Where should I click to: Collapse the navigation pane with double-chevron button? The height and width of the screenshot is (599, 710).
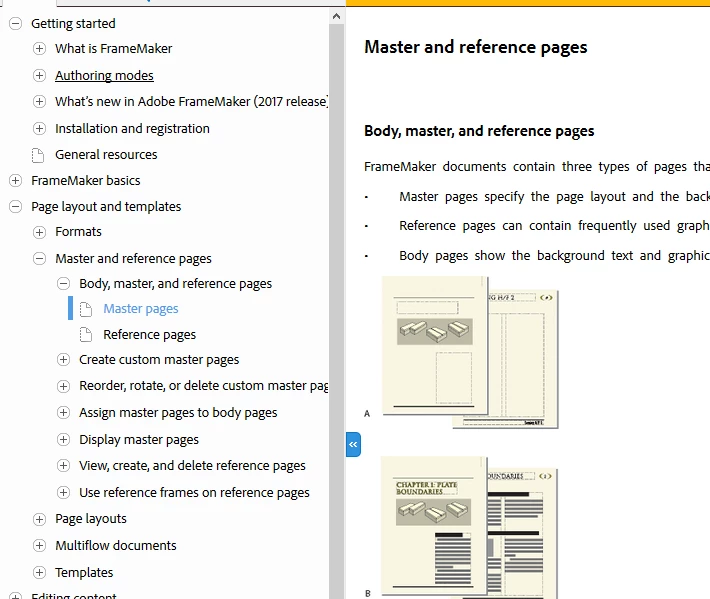353,445
